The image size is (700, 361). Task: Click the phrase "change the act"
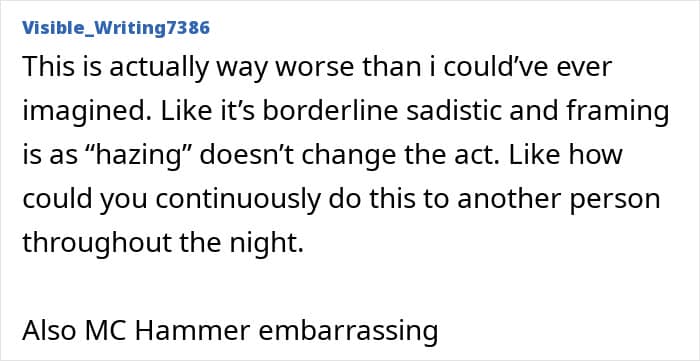click(403, 155)
